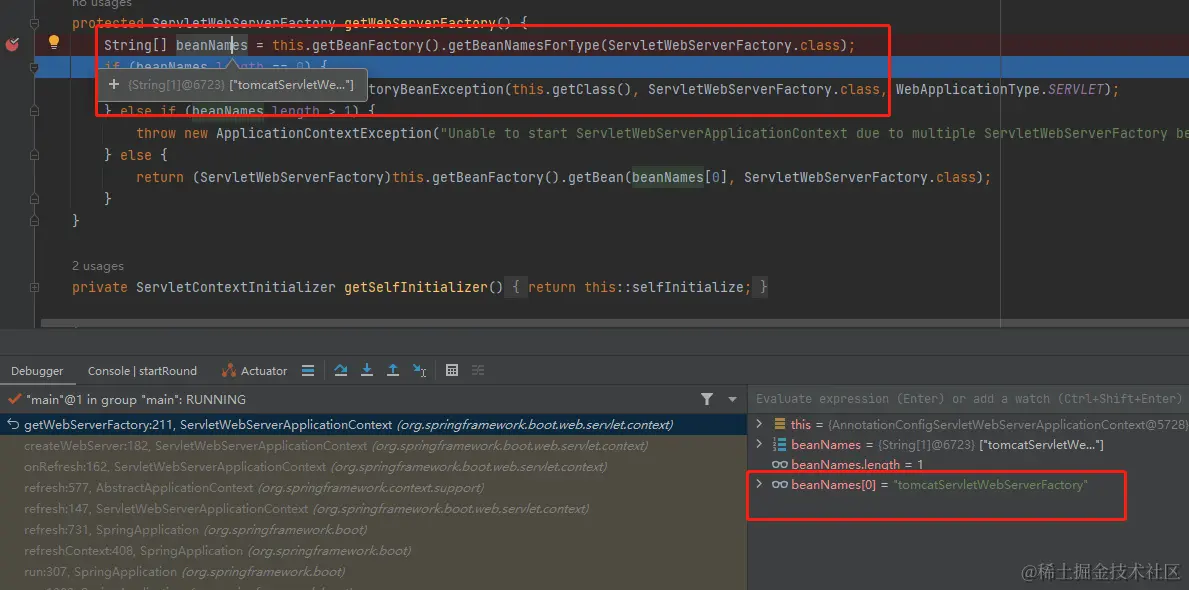Click the Step Over debugger button
1189x590 pixels.
coord(341,370)
